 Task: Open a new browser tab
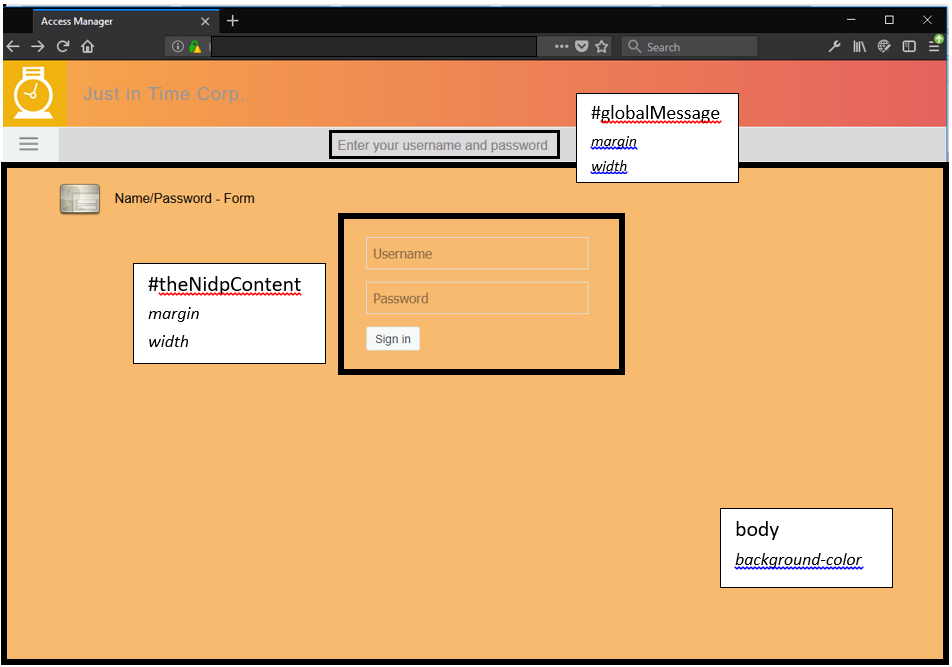[x=232, y=20]
